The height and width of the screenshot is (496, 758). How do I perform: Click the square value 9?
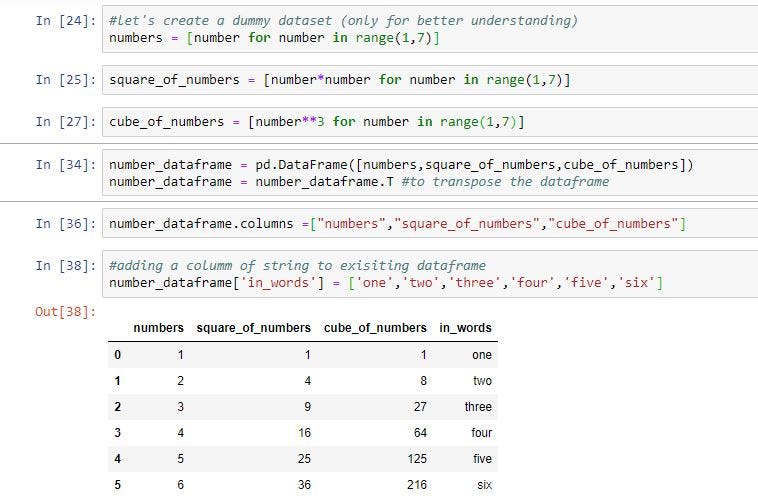pos(307,407)
